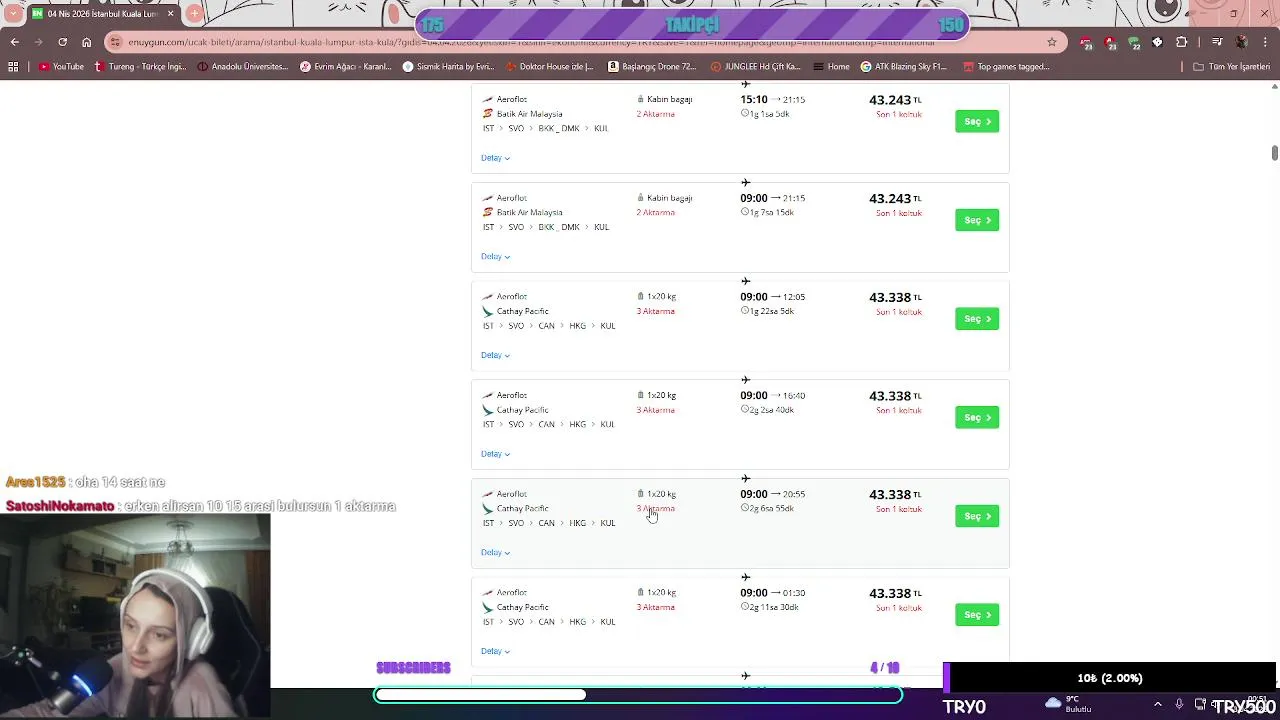Click 2 Aktarma on the 09:00 → 21:15 flight
1280x720 pixels.
point(655,213)
